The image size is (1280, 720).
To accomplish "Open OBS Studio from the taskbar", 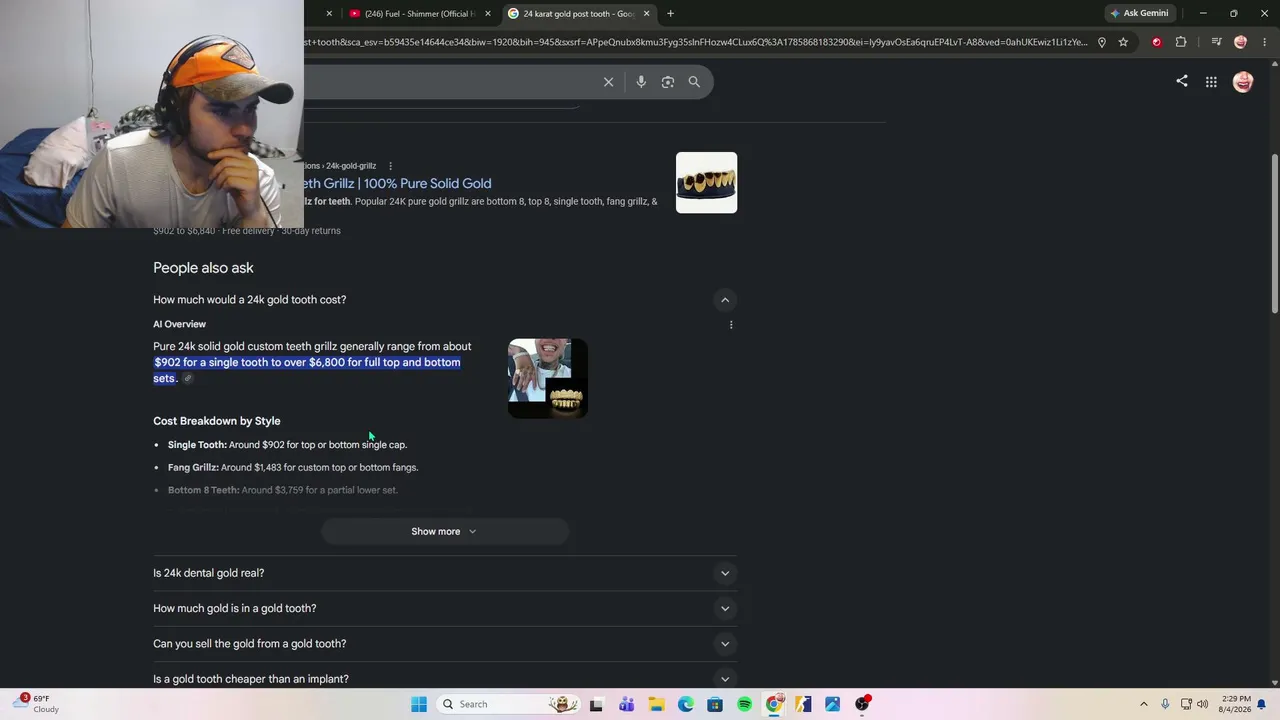I will coord(863,704).
